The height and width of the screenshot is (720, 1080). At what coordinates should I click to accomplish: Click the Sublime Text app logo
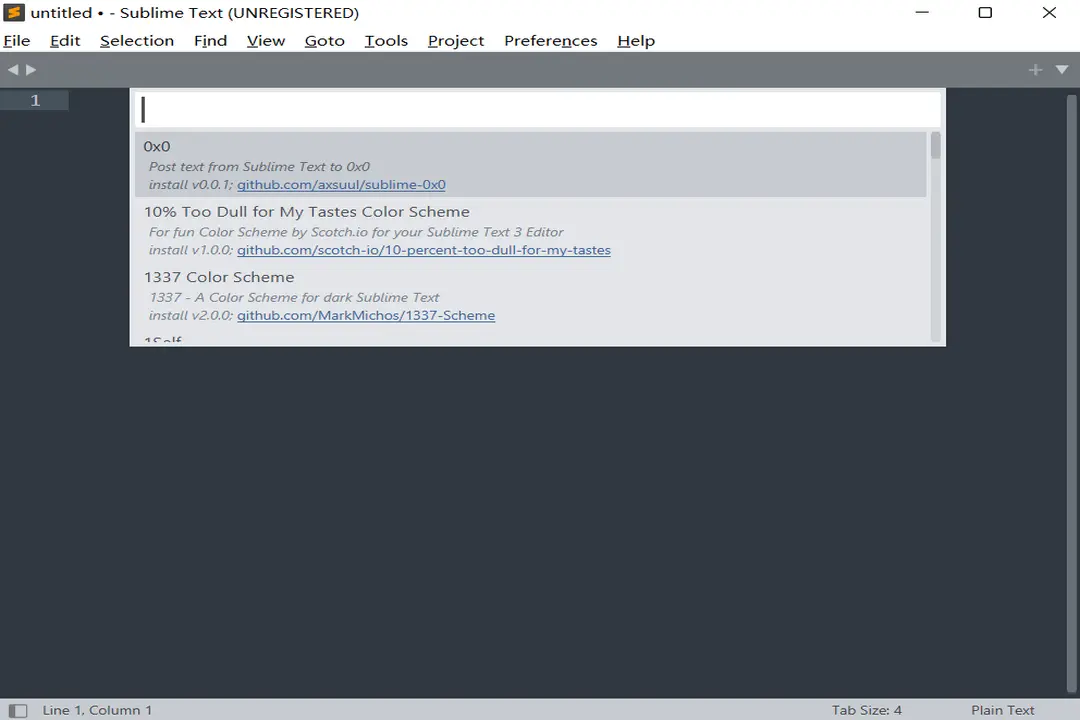14,13
